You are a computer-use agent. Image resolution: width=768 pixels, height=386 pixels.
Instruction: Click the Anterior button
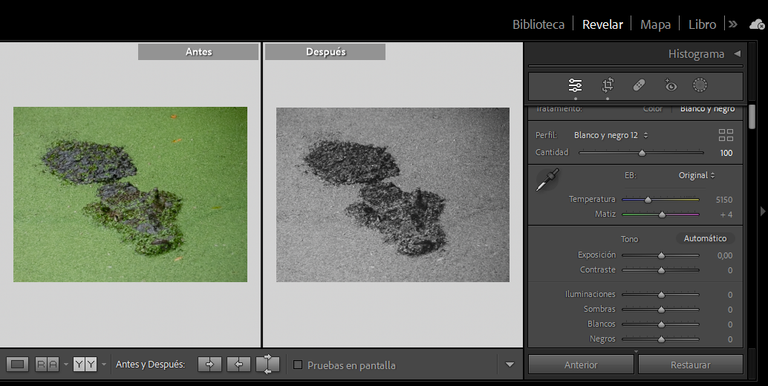click(581, 365)
